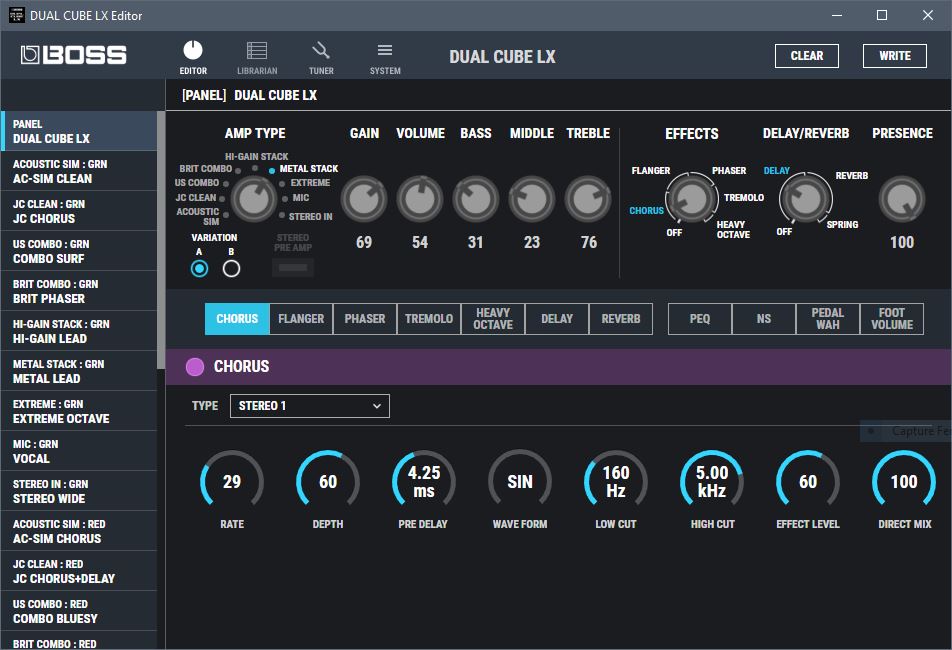Adjust the RATE knob to another value
The width and height of the screenshot is (952, 650).
tap(231, 480)
